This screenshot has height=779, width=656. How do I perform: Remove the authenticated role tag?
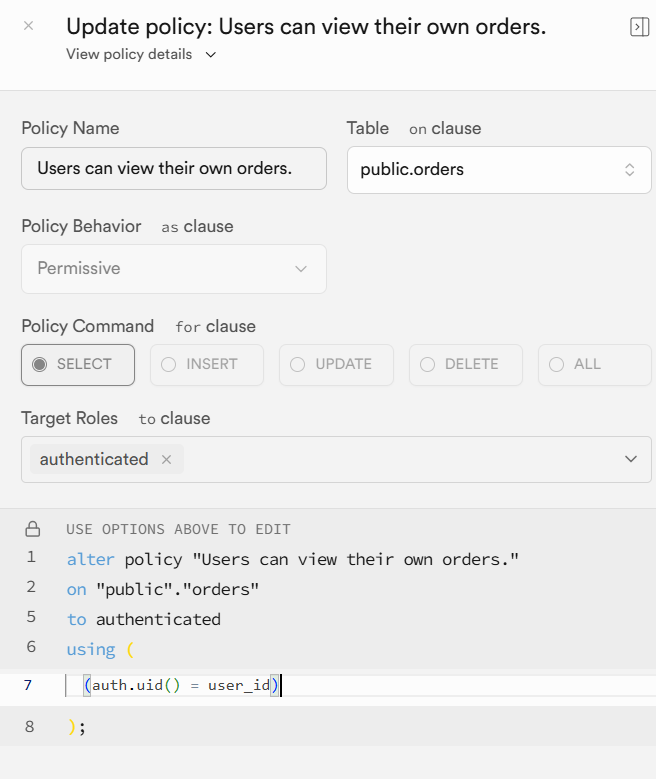point(167,460)
